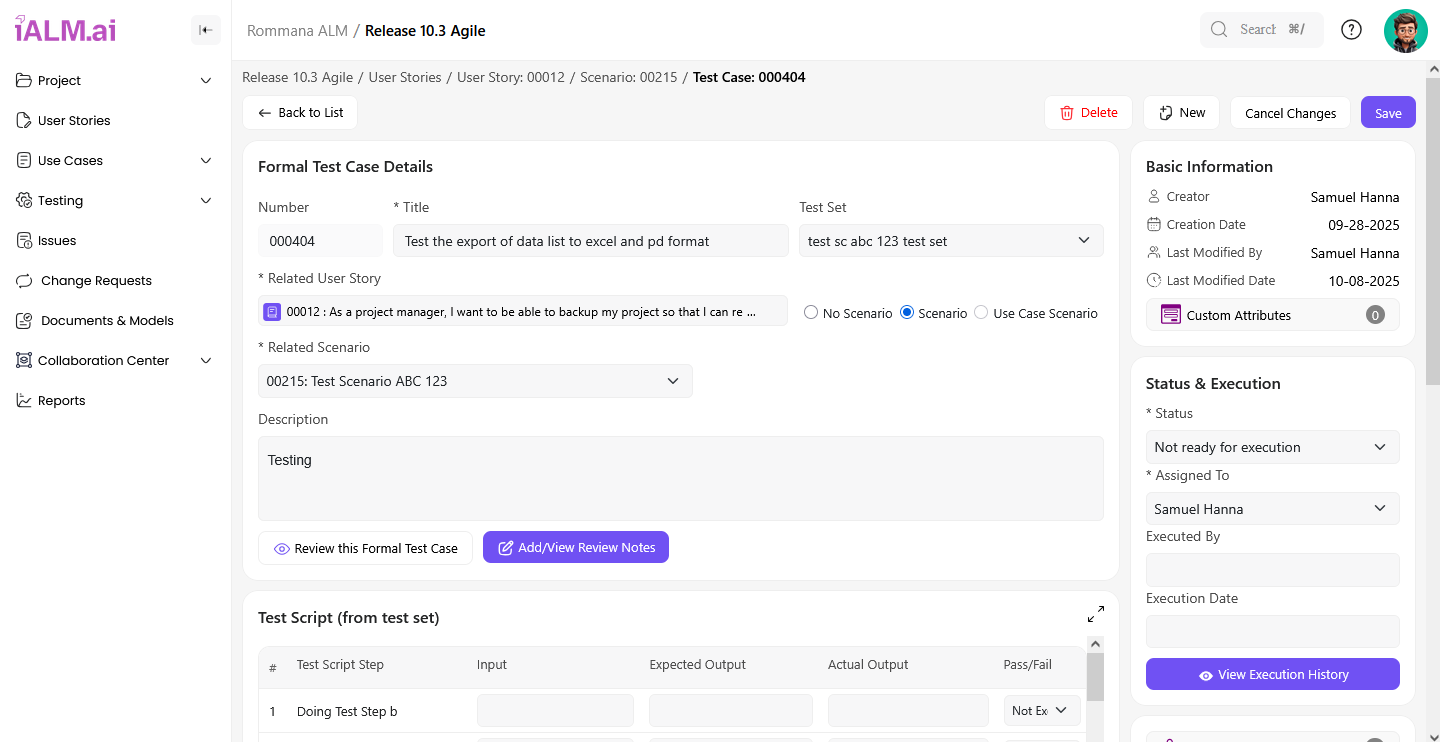Click the Documents & Models icon
Screen dimensions: 1440x742
[x=25, y=320]
